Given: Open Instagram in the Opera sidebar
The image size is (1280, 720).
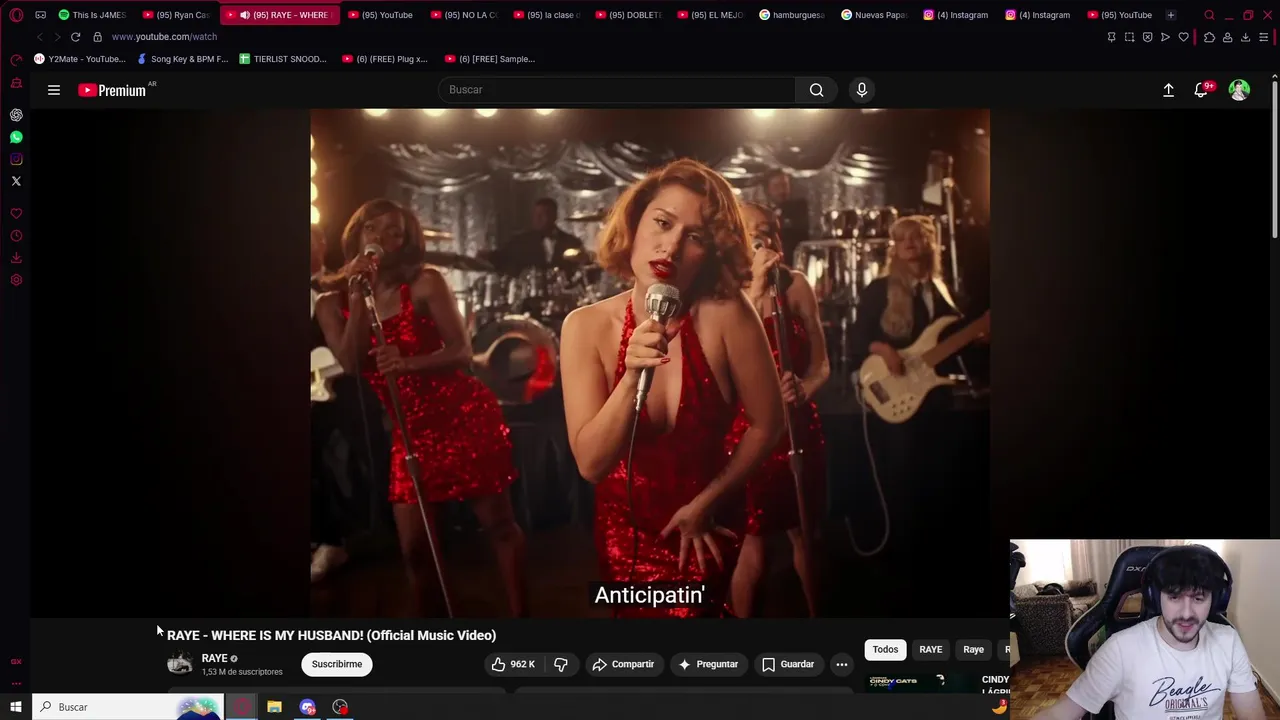Looking at the screenshot, I should pyautogui.click(x=16, y=159).
